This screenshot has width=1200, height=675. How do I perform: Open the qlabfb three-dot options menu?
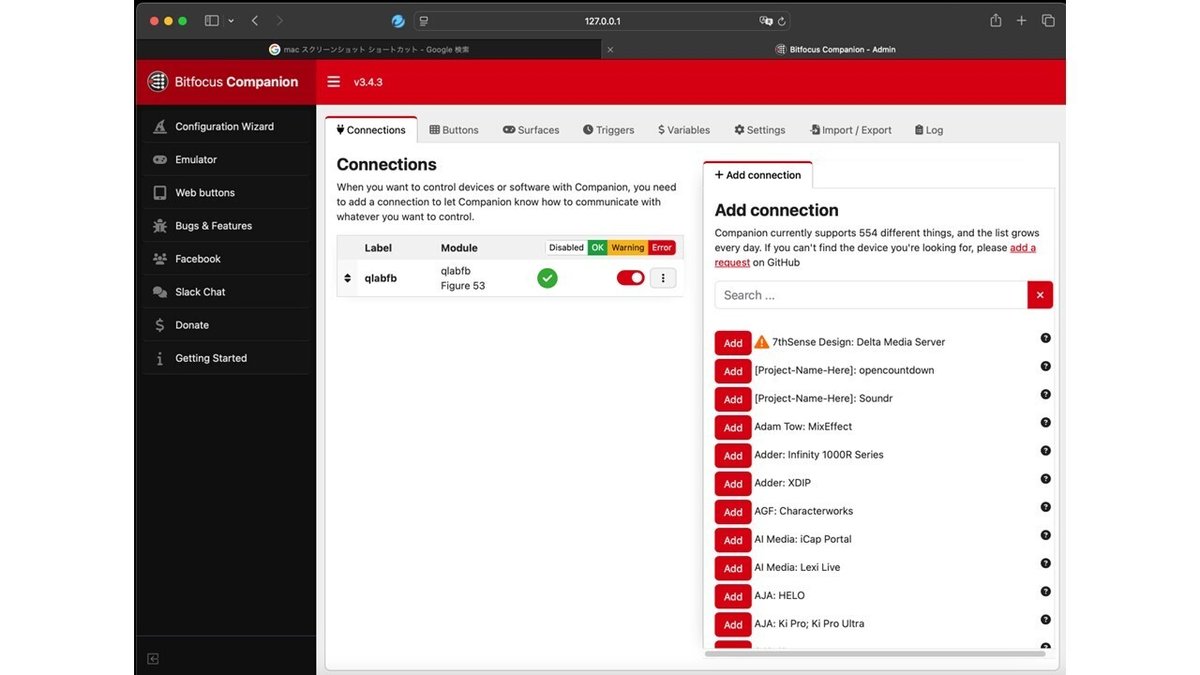click(663, 278)
